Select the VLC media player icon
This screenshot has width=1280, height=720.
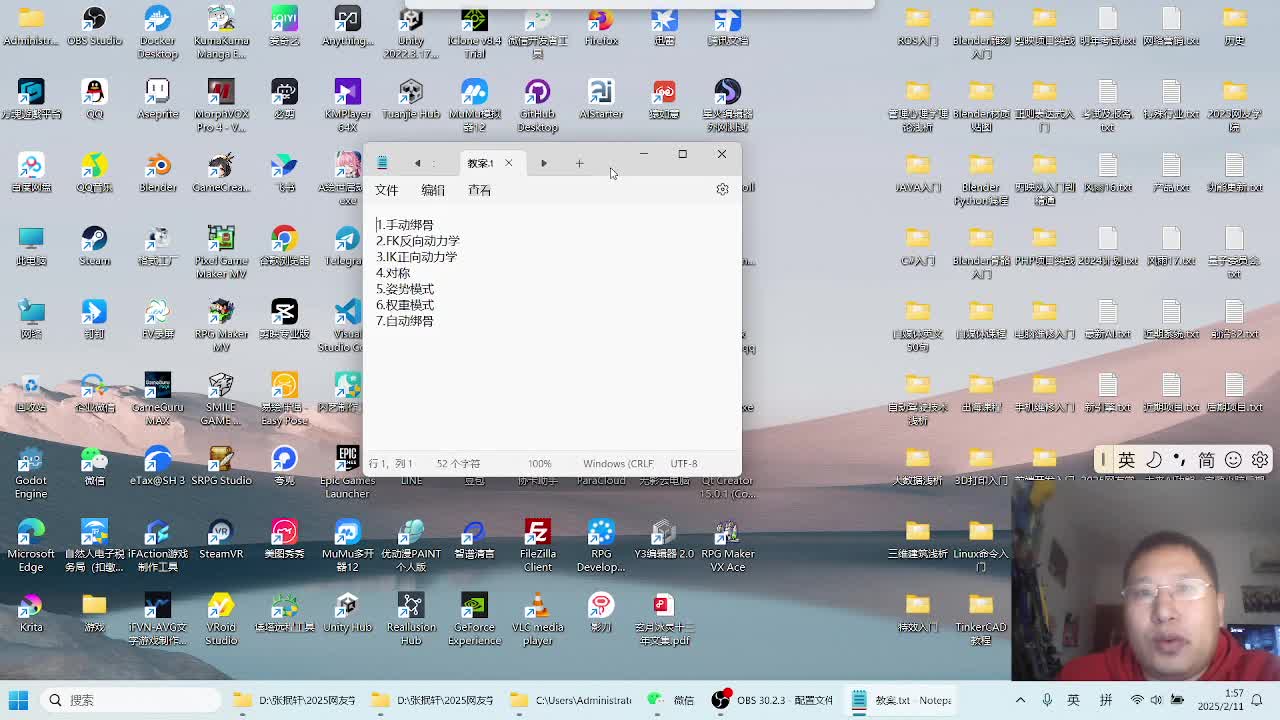[537, 618]
